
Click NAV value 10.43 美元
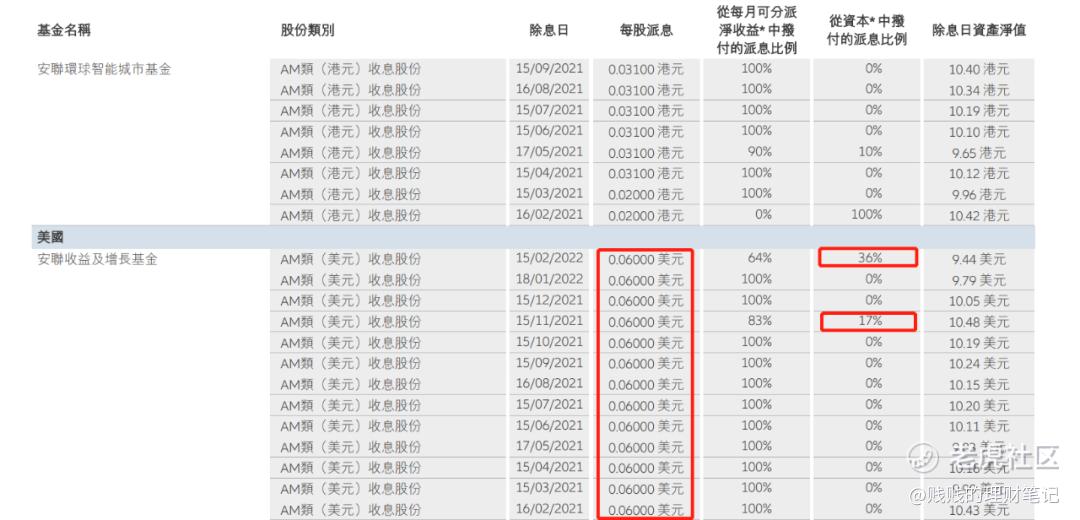[x=979, y=509]
